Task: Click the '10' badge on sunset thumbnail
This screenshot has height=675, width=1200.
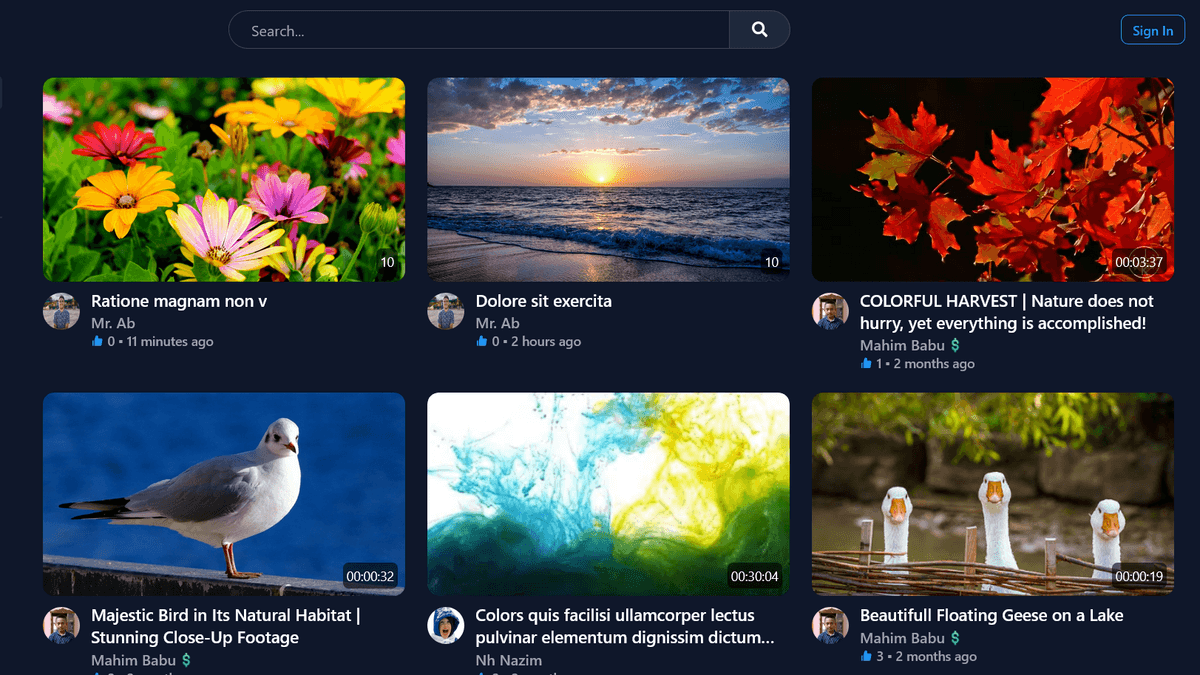Action: click(x=771, y=262)
